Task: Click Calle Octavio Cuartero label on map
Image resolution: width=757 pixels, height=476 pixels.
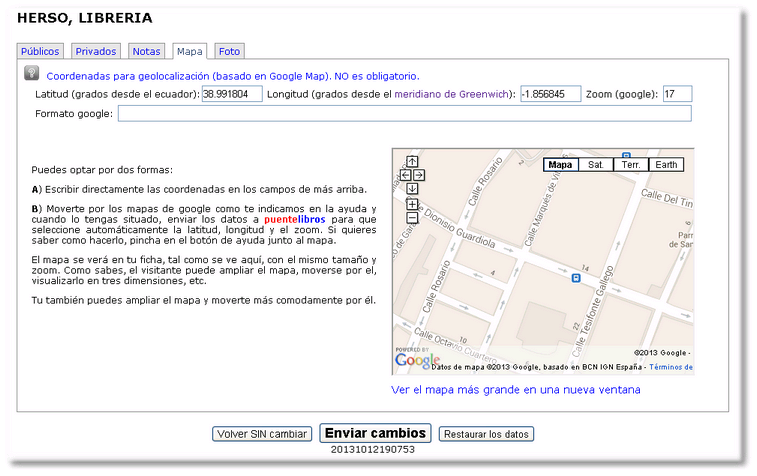Action: point(455,345)
